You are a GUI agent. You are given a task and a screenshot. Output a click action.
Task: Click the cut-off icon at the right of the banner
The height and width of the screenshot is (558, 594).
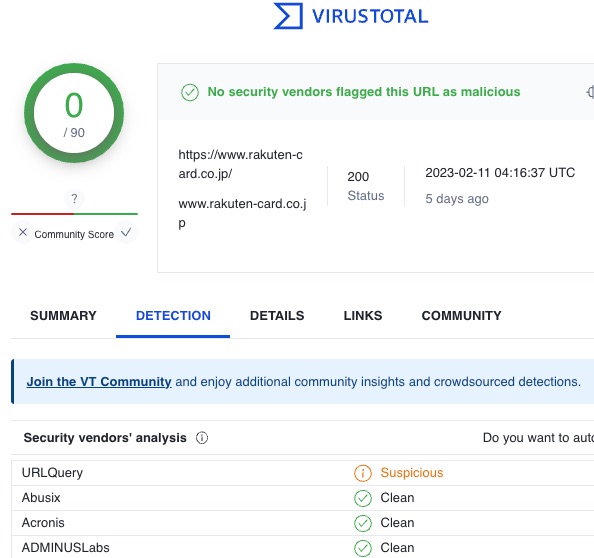pyautogui.click(x=590, y=92)
